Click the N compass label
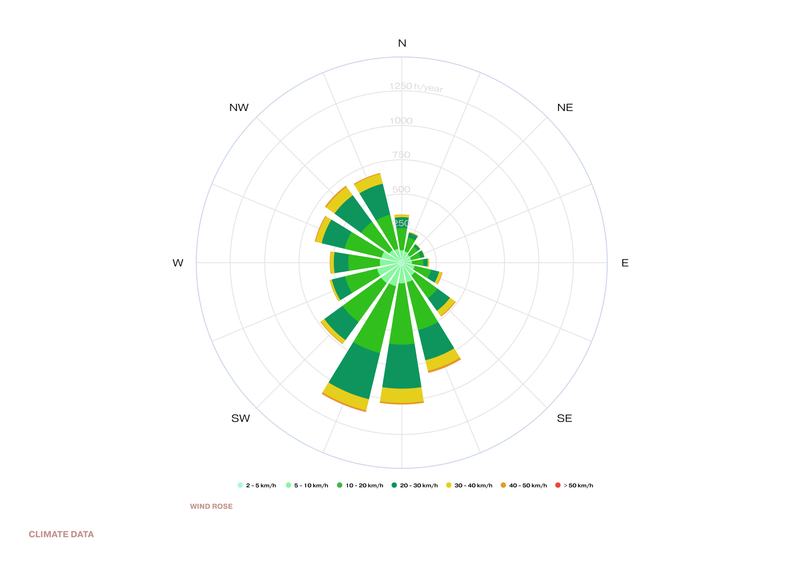The width and height of the screenshot is (804, 569). point(402,43)
